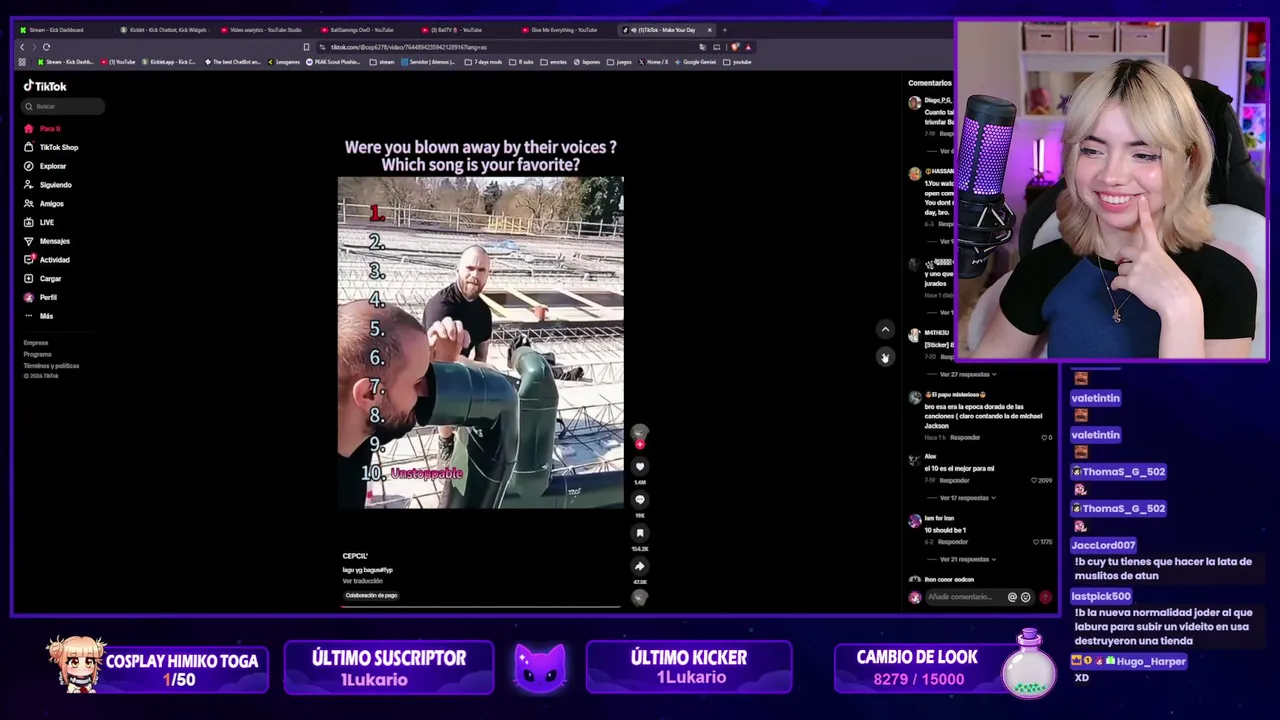Switch to Stream - Kick Dashboard tab
Screen dimensions: 1280x720
pyautogui.click(x=59, y=30)
